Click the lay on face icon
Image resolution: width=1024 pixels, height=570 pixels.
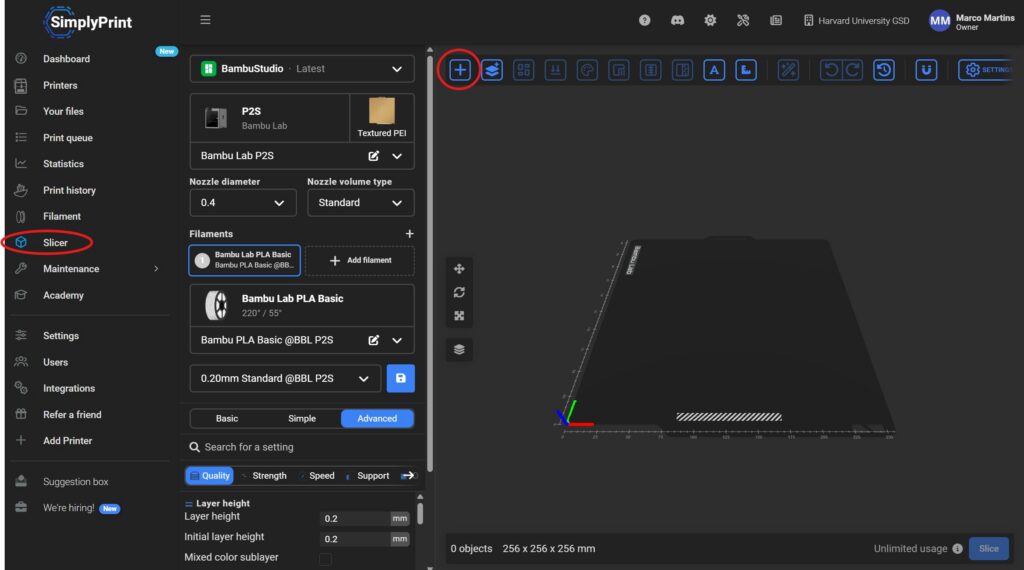point(555,70)
